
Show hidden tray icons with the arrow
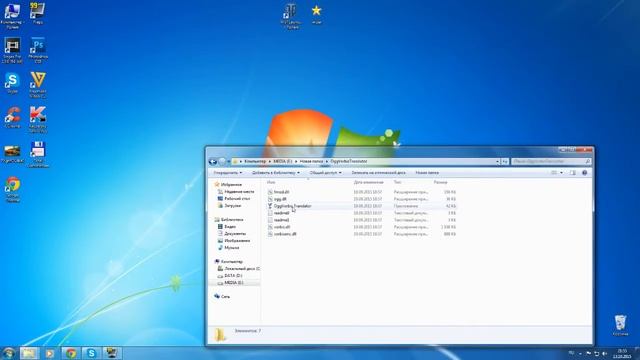point(580,353)
